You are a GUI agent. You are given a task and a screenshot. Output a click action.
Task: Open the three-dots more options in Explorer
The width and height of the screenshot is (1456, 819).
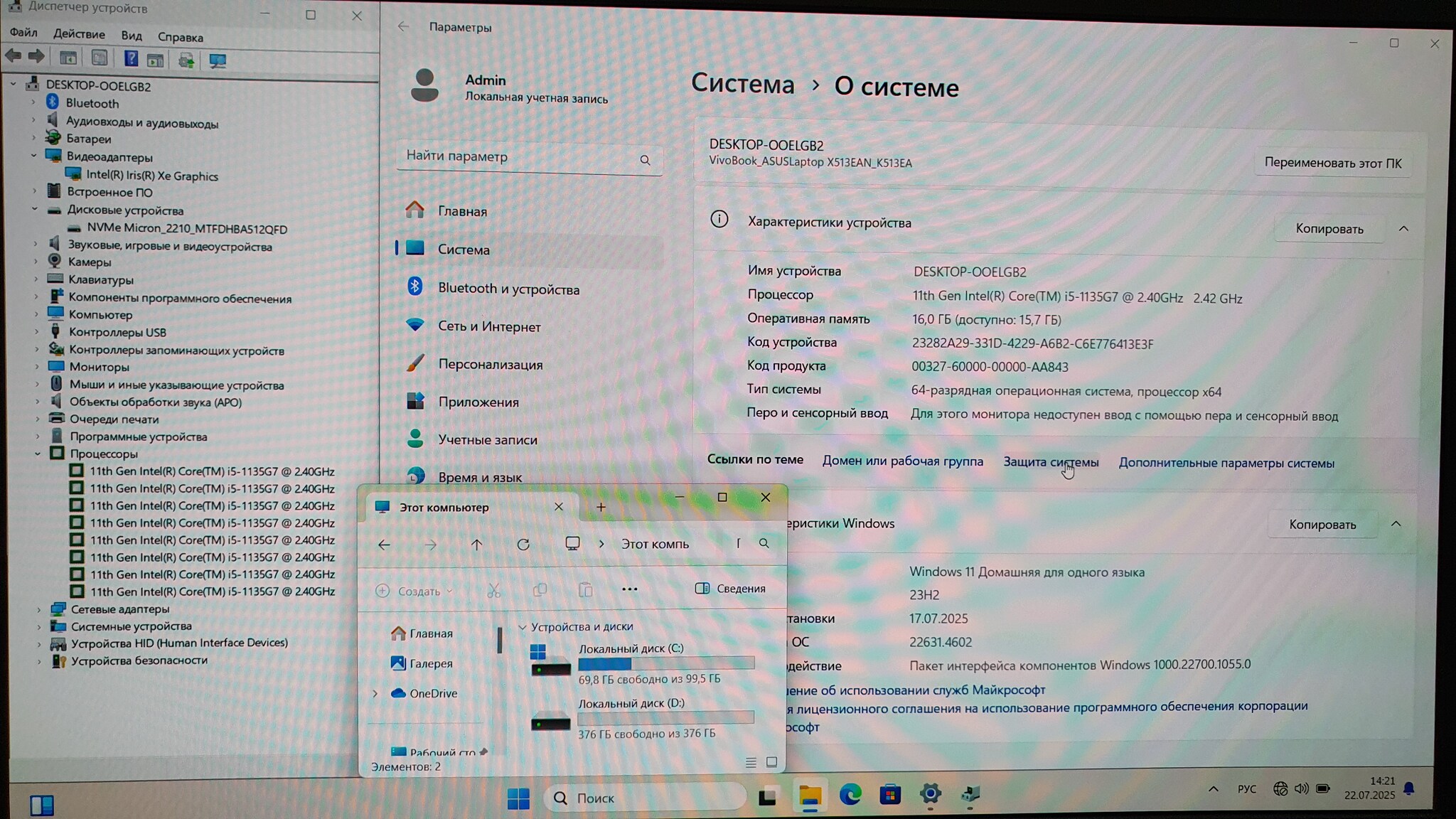pos(629,589)
